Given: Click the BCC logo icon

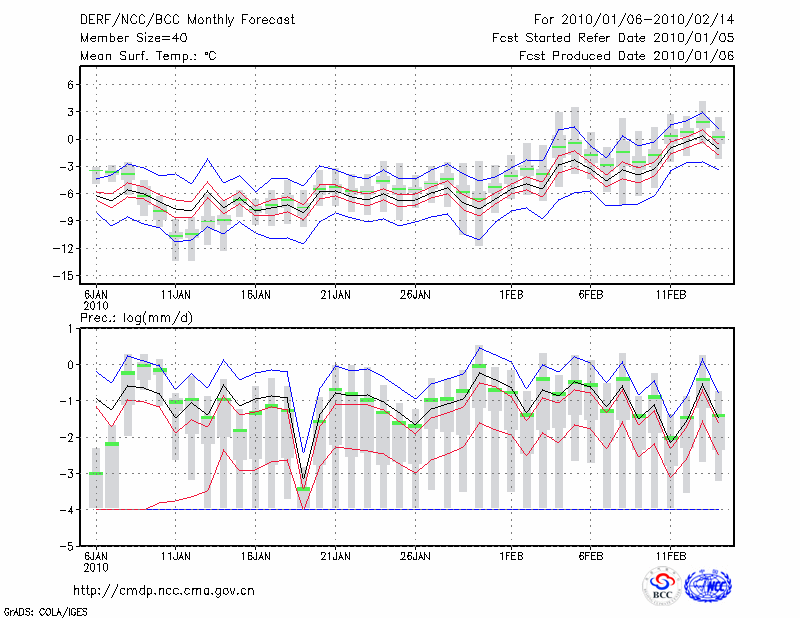Looking at the screenshot, I should [662, 586].
